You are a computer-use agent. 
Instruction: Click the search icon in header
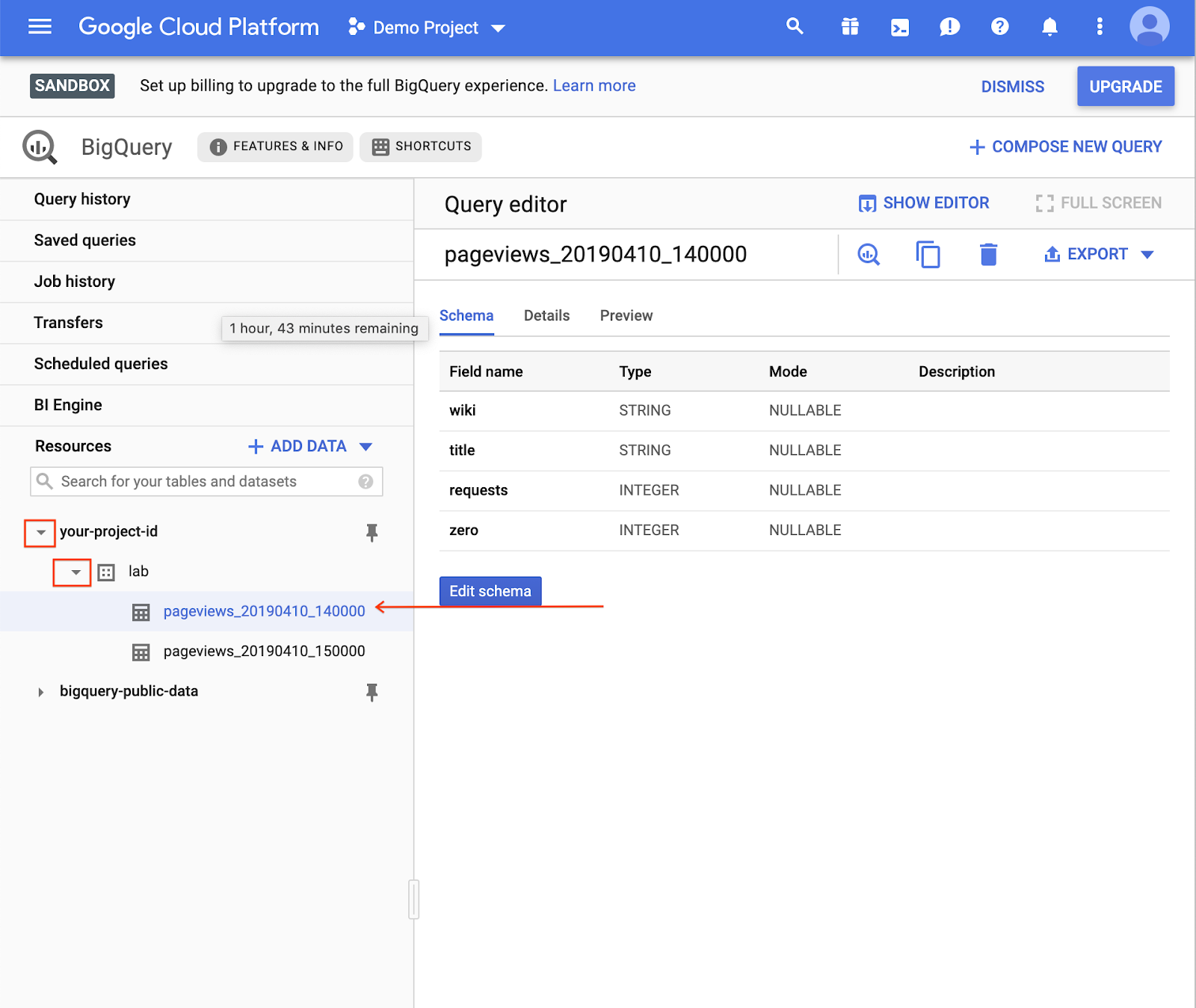795,27
